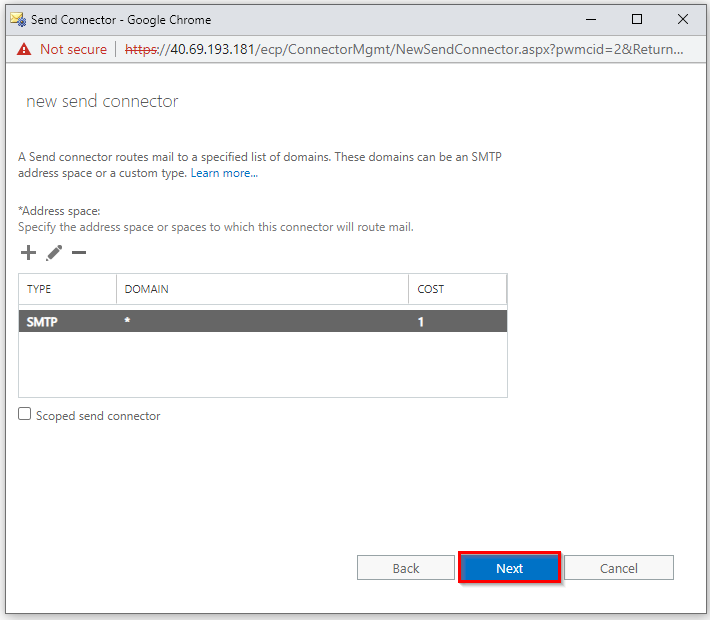Edit the selected address space with the pencil icon

54,253
